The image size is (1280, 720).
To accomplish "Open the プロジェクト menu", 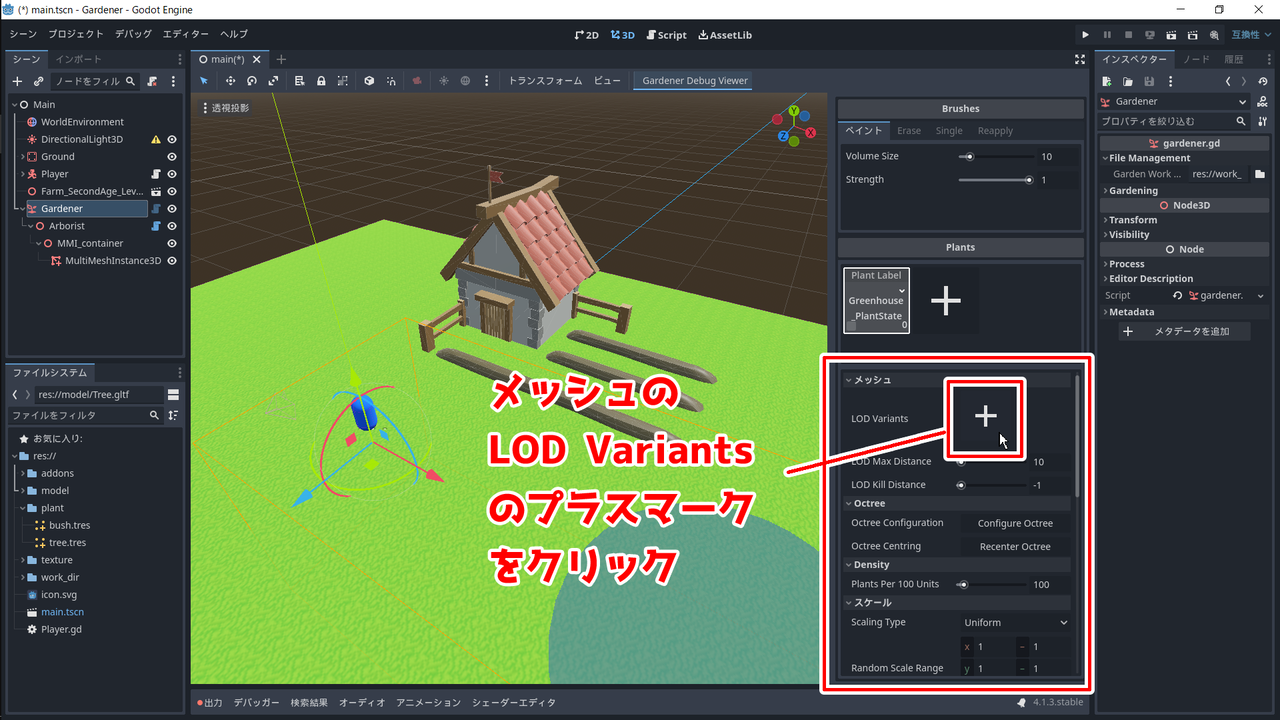I will coord(76,34).
